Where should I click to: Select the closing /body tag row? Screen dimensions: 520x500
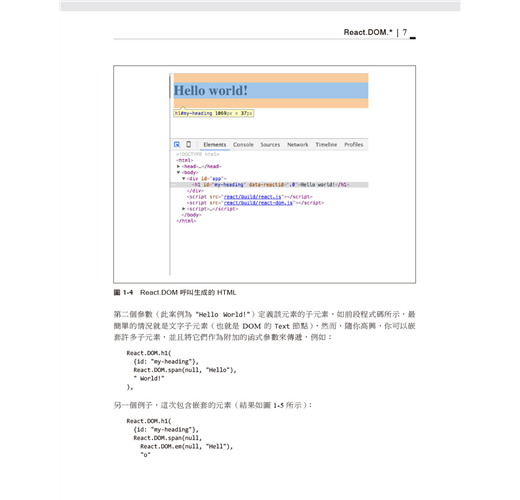(191, 215)
